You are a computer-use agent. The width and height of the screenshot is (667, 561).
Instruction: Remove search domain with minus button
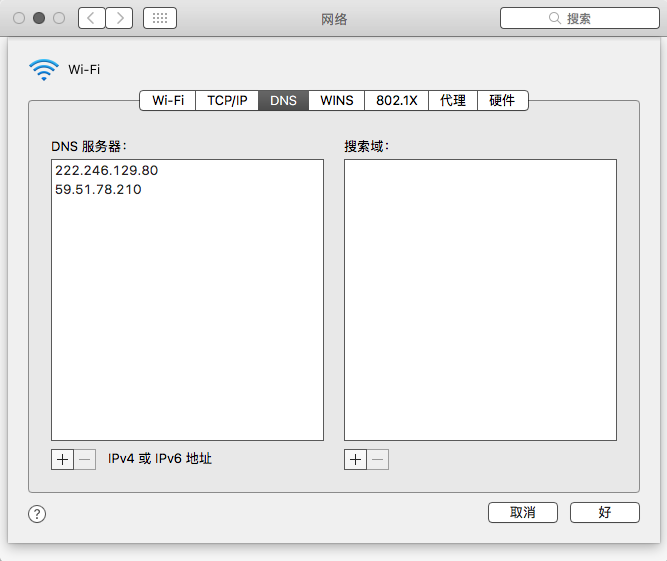pos(377,459)
